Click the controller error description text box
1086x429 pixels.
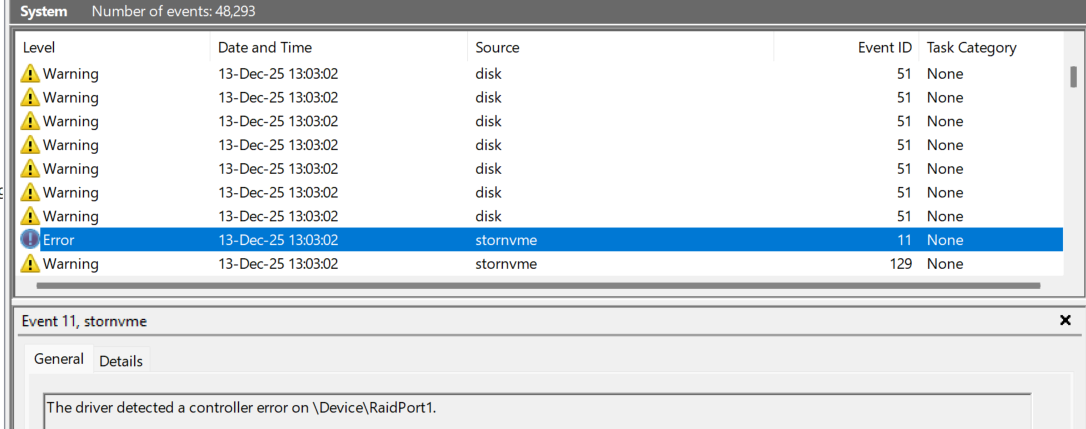(537, 409)
